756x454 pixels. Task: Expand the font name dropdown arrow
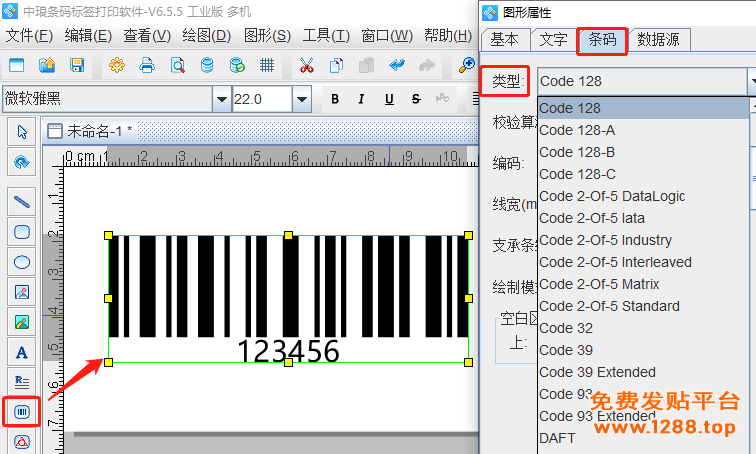221,99
